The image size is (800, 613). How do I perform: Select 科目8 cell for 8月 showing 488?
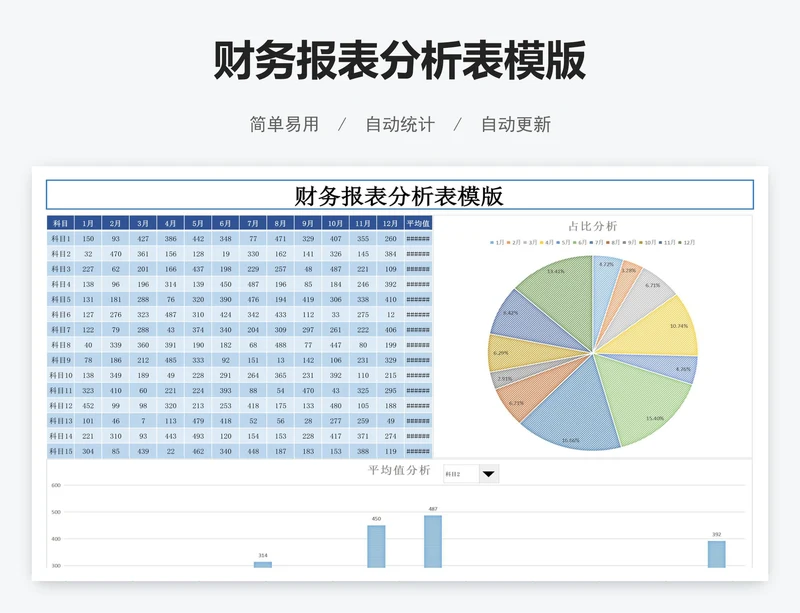(281, 345)
